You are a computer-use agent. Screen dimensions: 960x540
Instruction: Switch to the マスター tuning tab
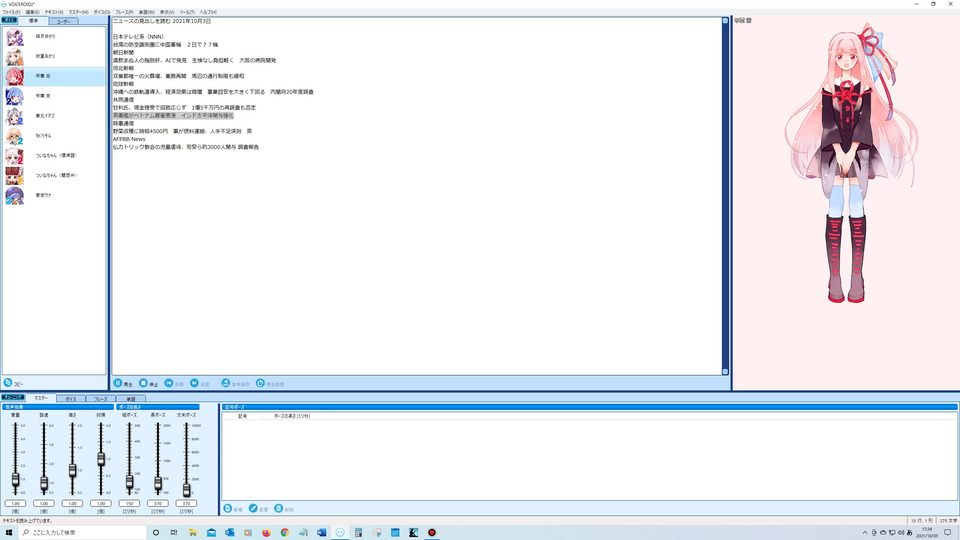coord(40,398)
